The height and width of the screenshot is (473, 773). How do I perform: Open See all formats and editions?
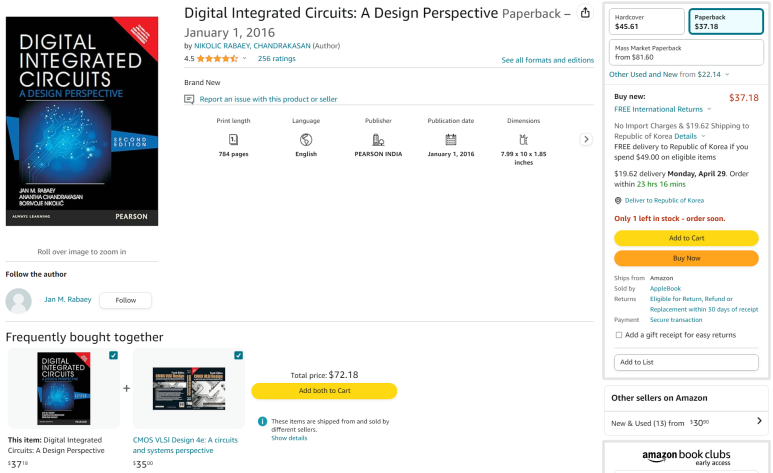(547, 60)
